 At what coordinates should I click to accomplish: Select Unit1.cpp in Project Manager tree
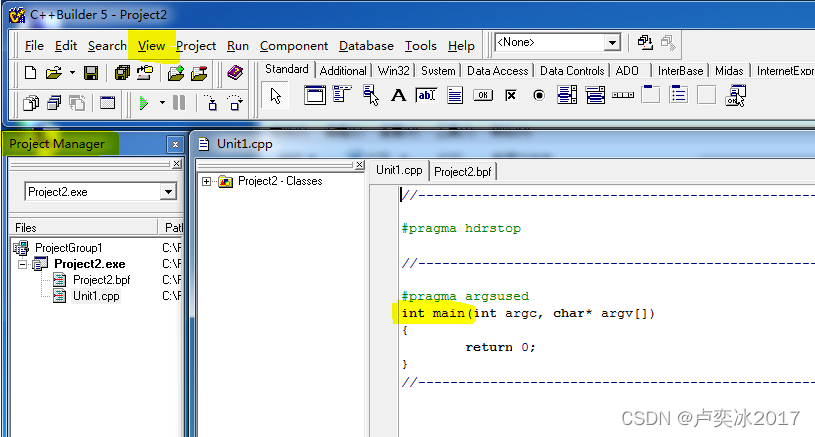(x=96, y=296)
